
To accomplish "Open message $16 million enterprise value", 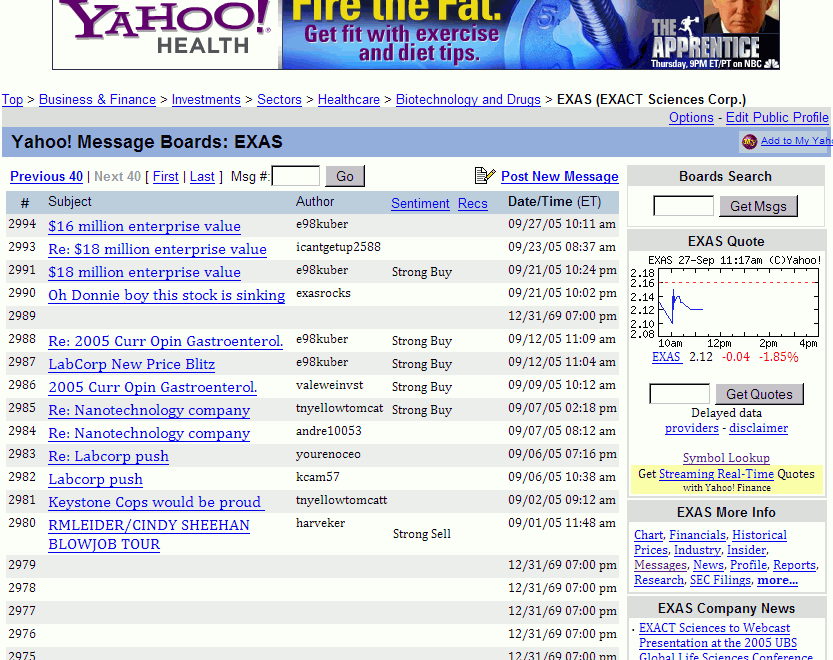I will [x=144, y=226].
